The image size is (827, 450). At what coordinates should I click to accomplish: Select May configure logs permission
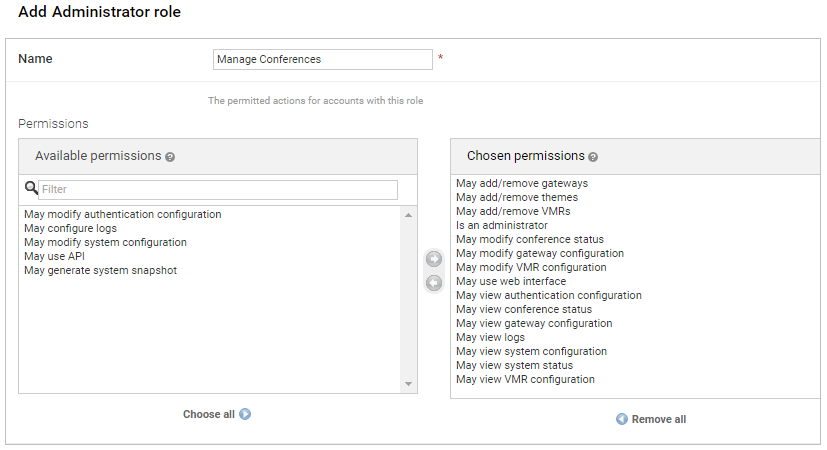click(70, 228)
